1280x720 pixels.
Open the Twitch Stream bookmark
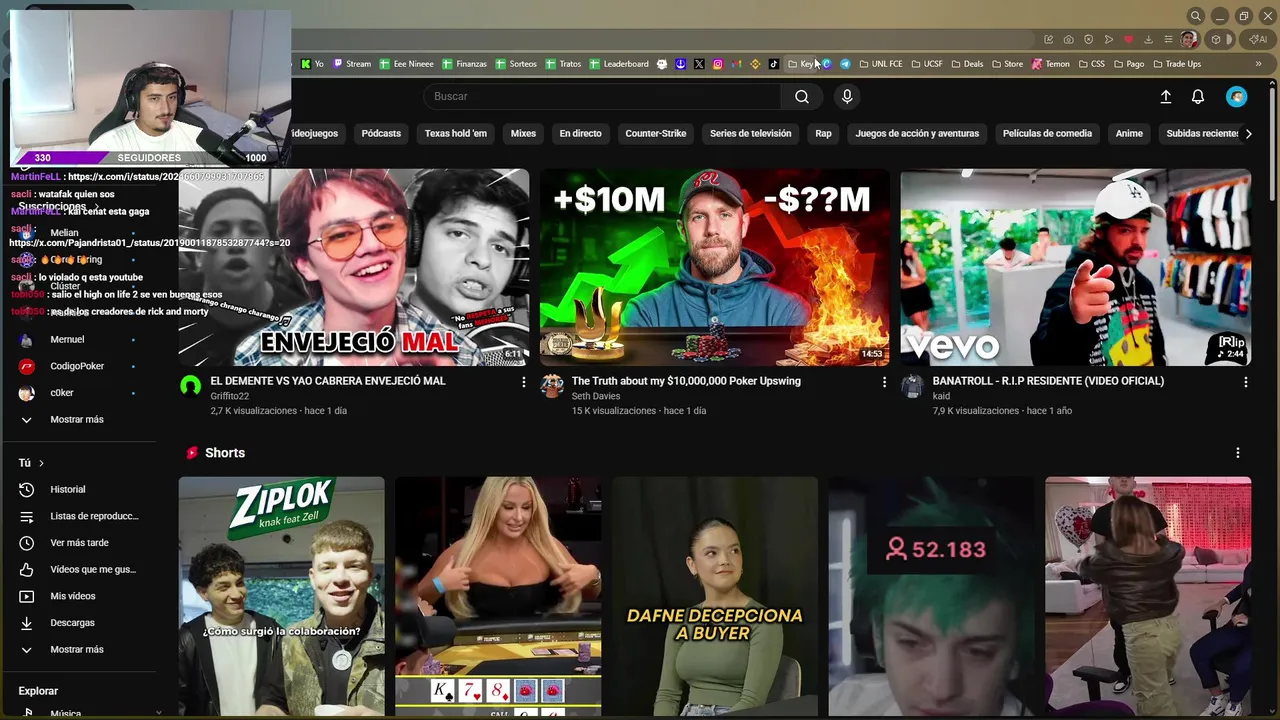tap(351, 64)
